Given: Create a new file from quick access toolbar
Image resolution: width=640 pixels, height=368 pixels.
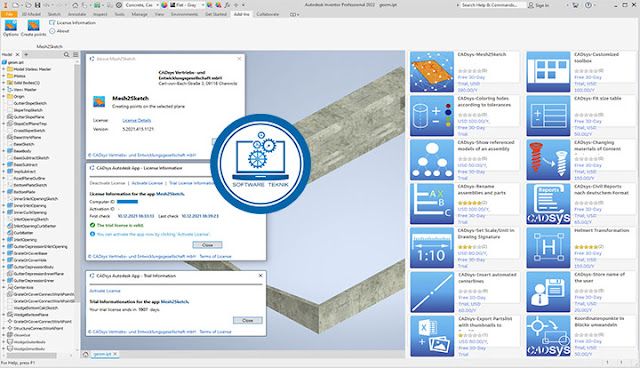Looking at the screenshot, I should pos(15,5).
